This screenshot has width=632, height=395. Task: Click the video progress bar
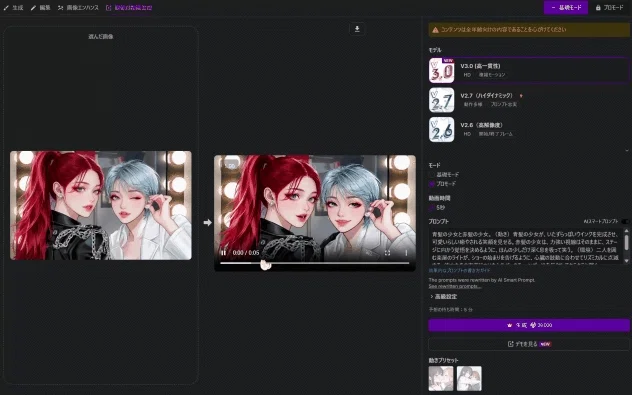click(x=314, y=263)
